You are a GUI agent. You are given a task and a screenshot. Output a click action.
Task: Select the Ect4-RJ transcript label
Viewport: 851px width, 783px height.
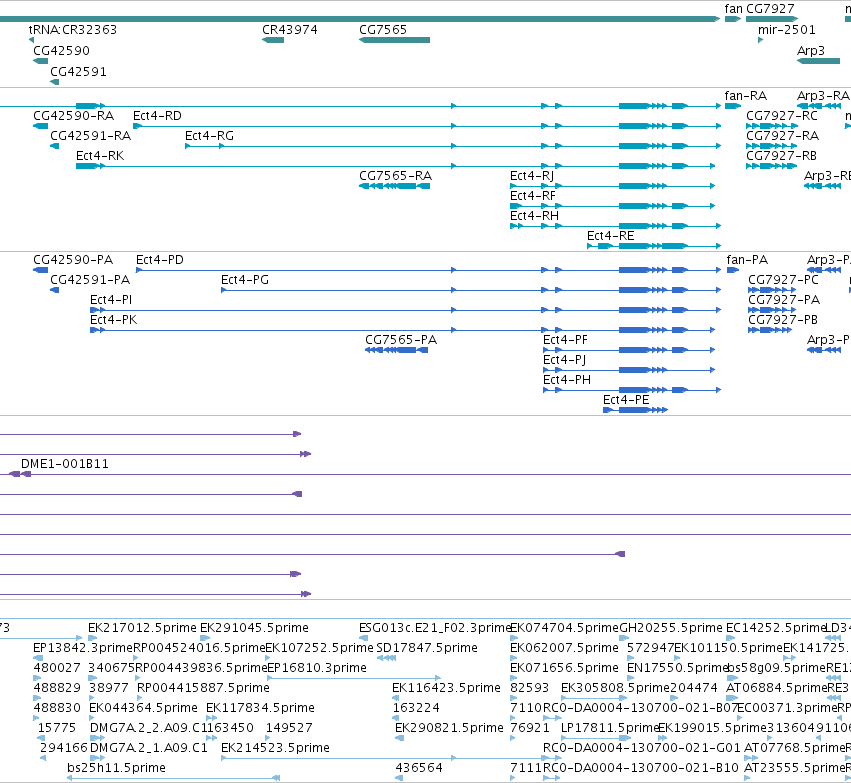coord(532,176)
